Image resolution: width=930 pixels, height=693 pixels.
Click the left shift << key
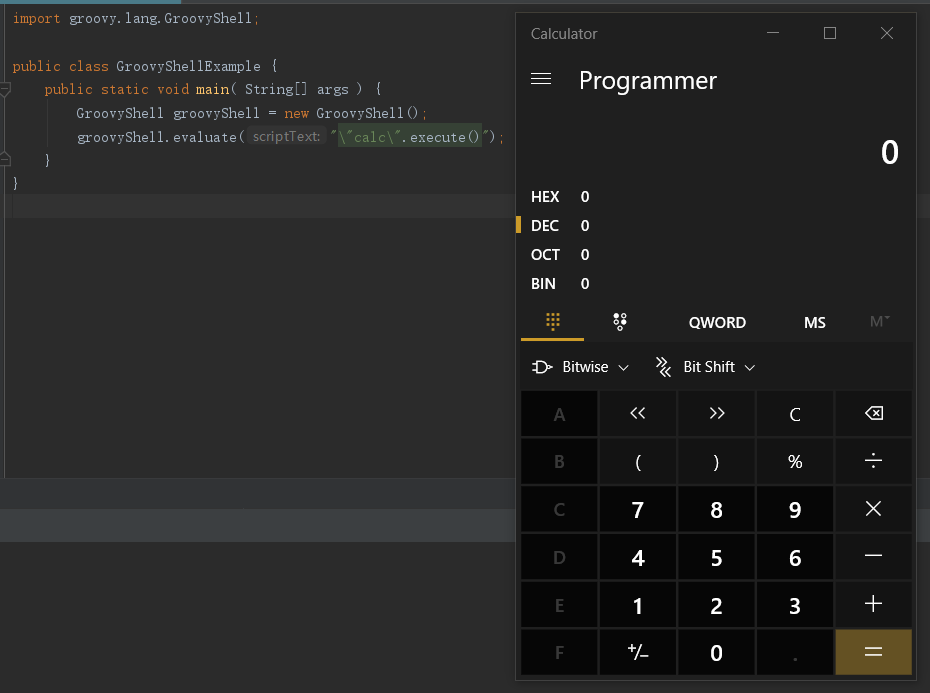[638, 414]
